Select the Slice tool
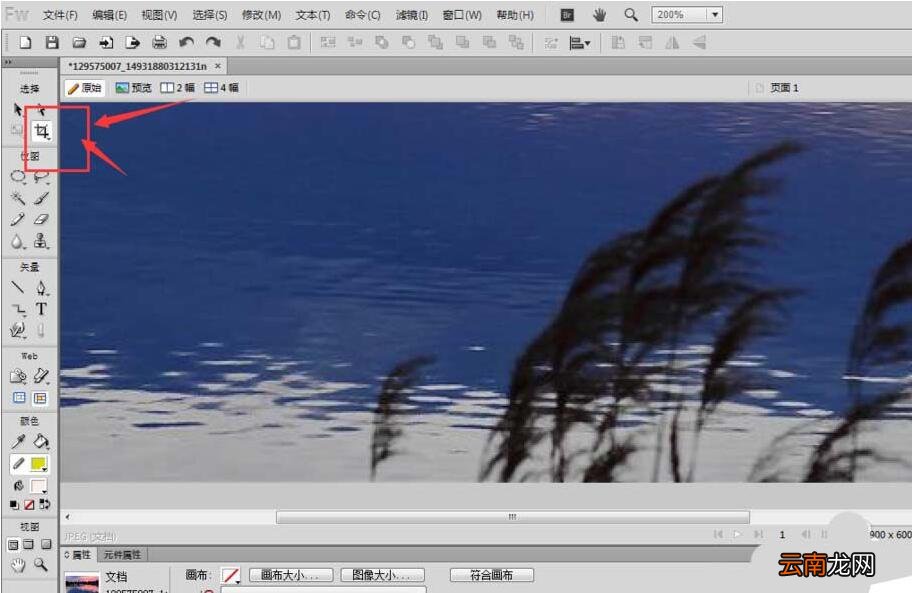The image size is (912, 593). pyautogui.click(x=41, y=376)
